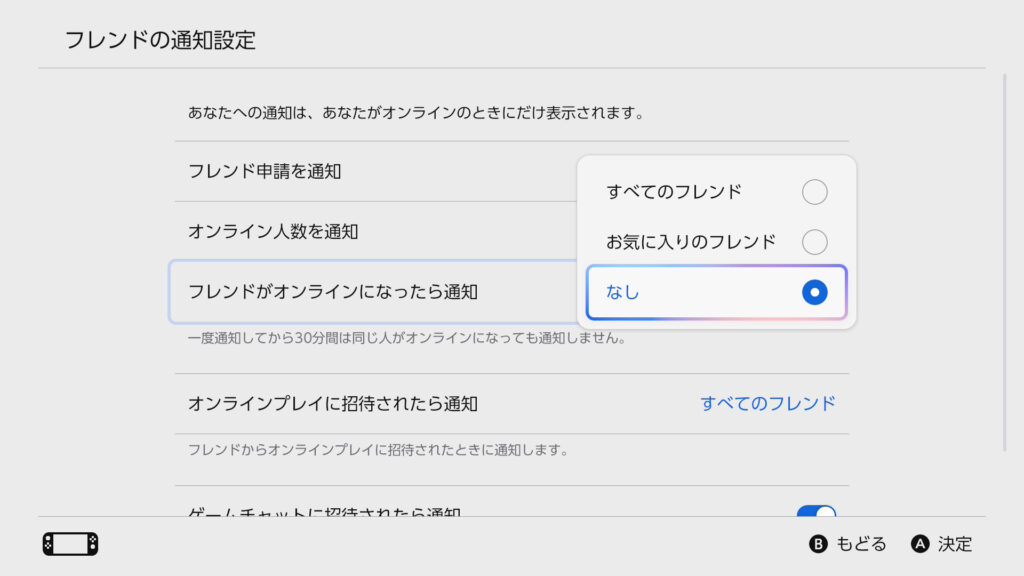
Task: Click the フレンドの通知設定 page title
Action: [x=160, y=40]
